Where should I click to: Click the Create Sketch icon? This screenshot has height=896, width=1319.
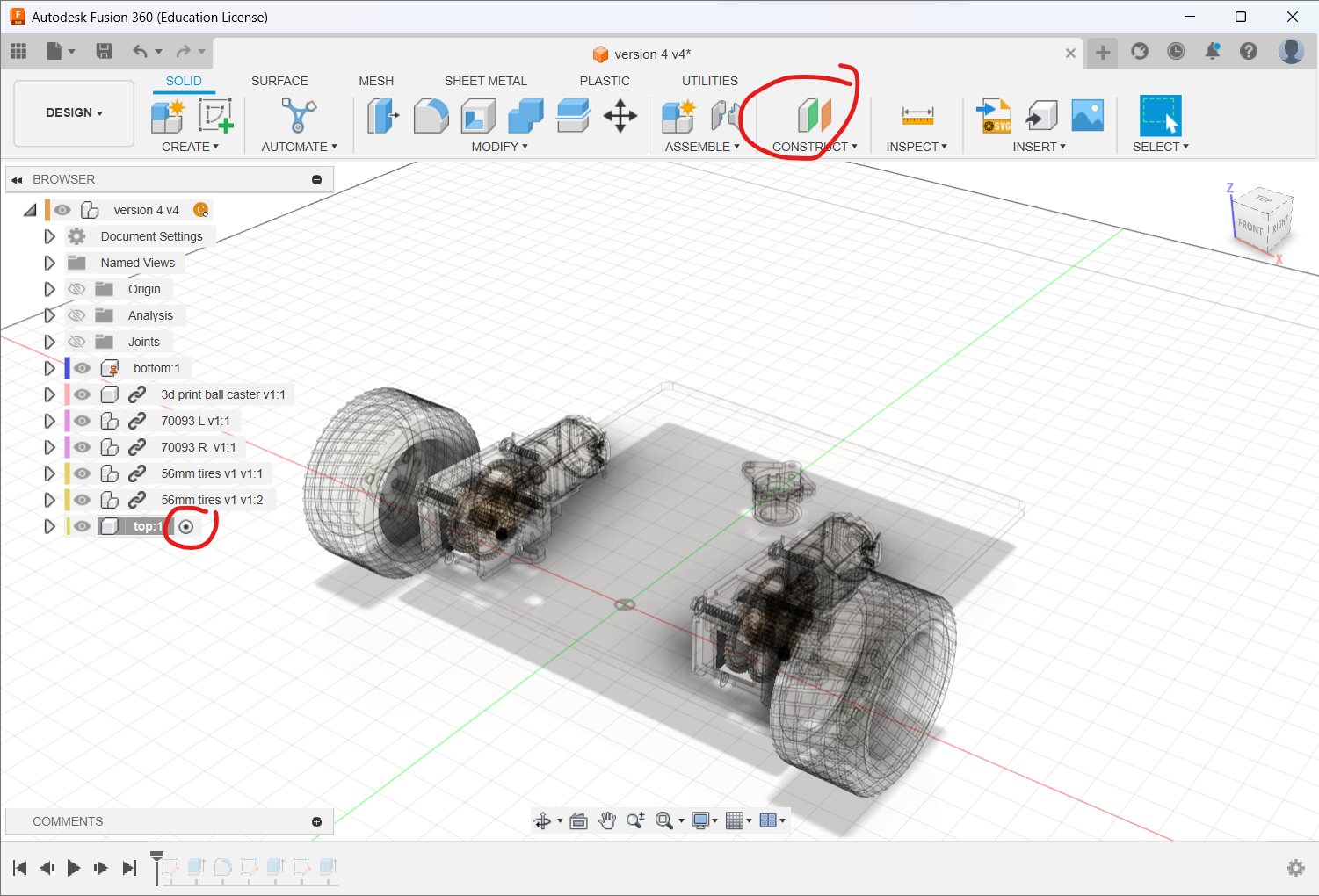[214, 116]
